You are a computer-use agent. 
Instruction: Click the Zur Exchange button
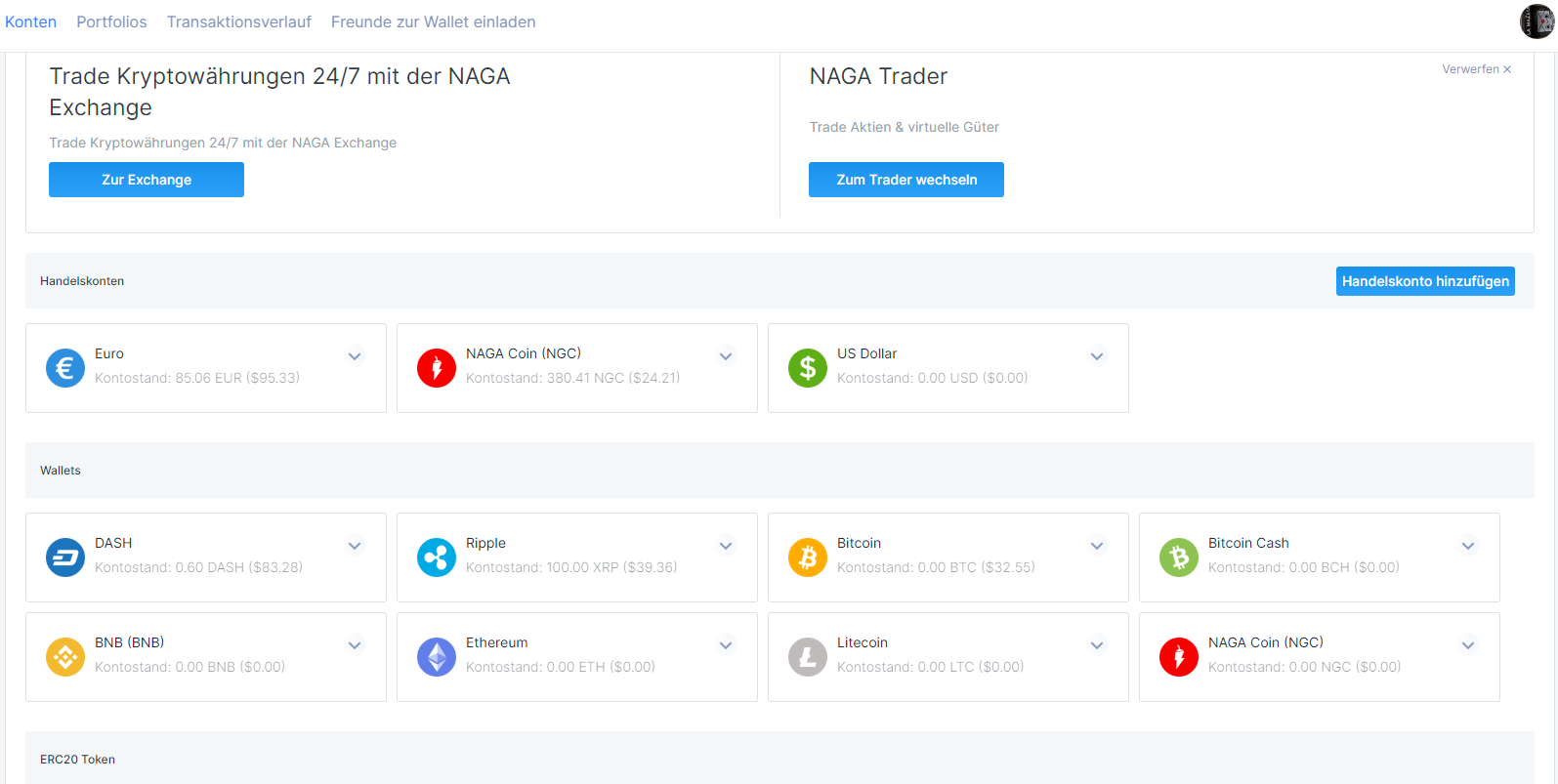(147, 180)
